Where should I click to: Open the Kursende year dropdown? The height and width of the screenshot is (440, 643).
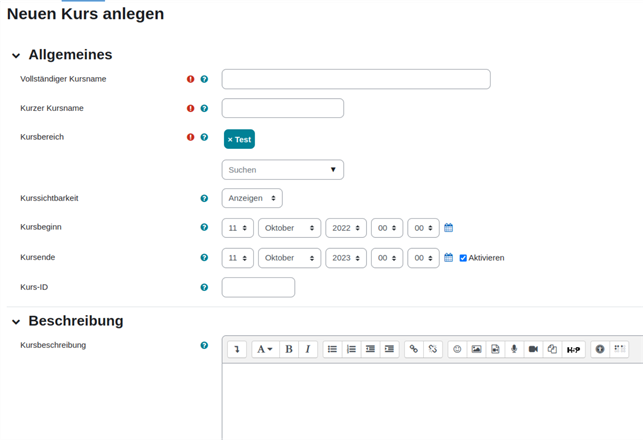[x=346, y=258]
